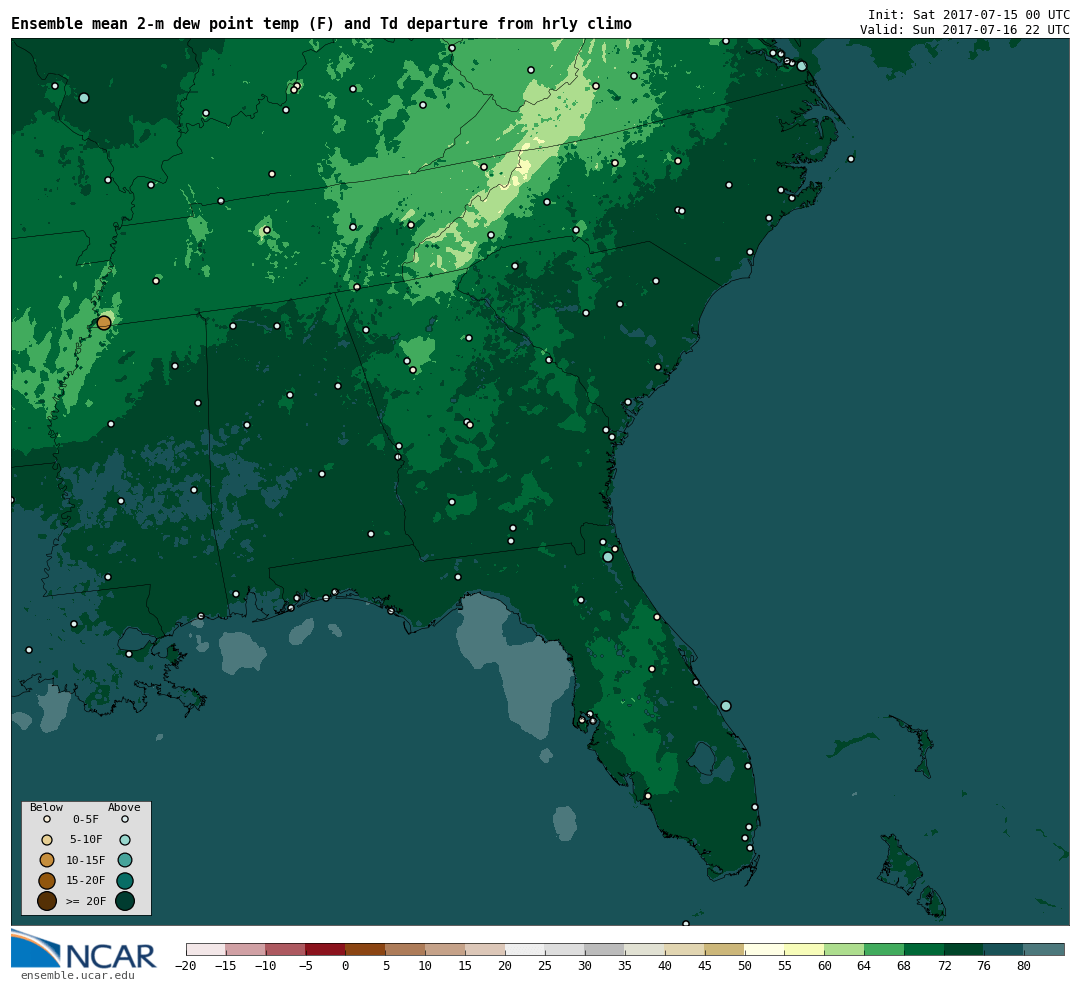Click the 'Below' legend heading
Viewport: 1080px width, 988px height.
[46, 807]
